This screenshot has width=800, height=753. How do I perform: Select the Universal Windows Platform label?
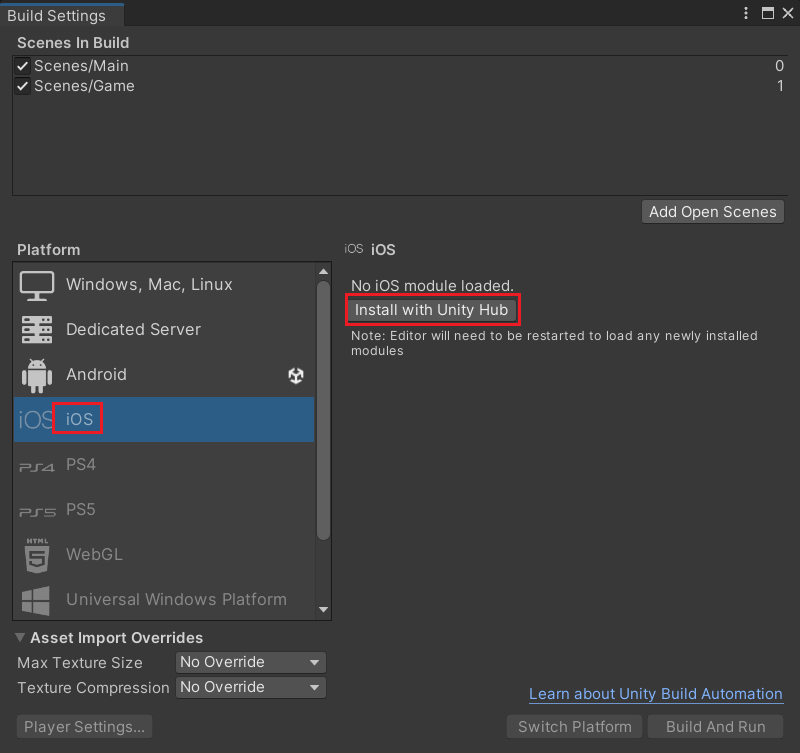177,599
